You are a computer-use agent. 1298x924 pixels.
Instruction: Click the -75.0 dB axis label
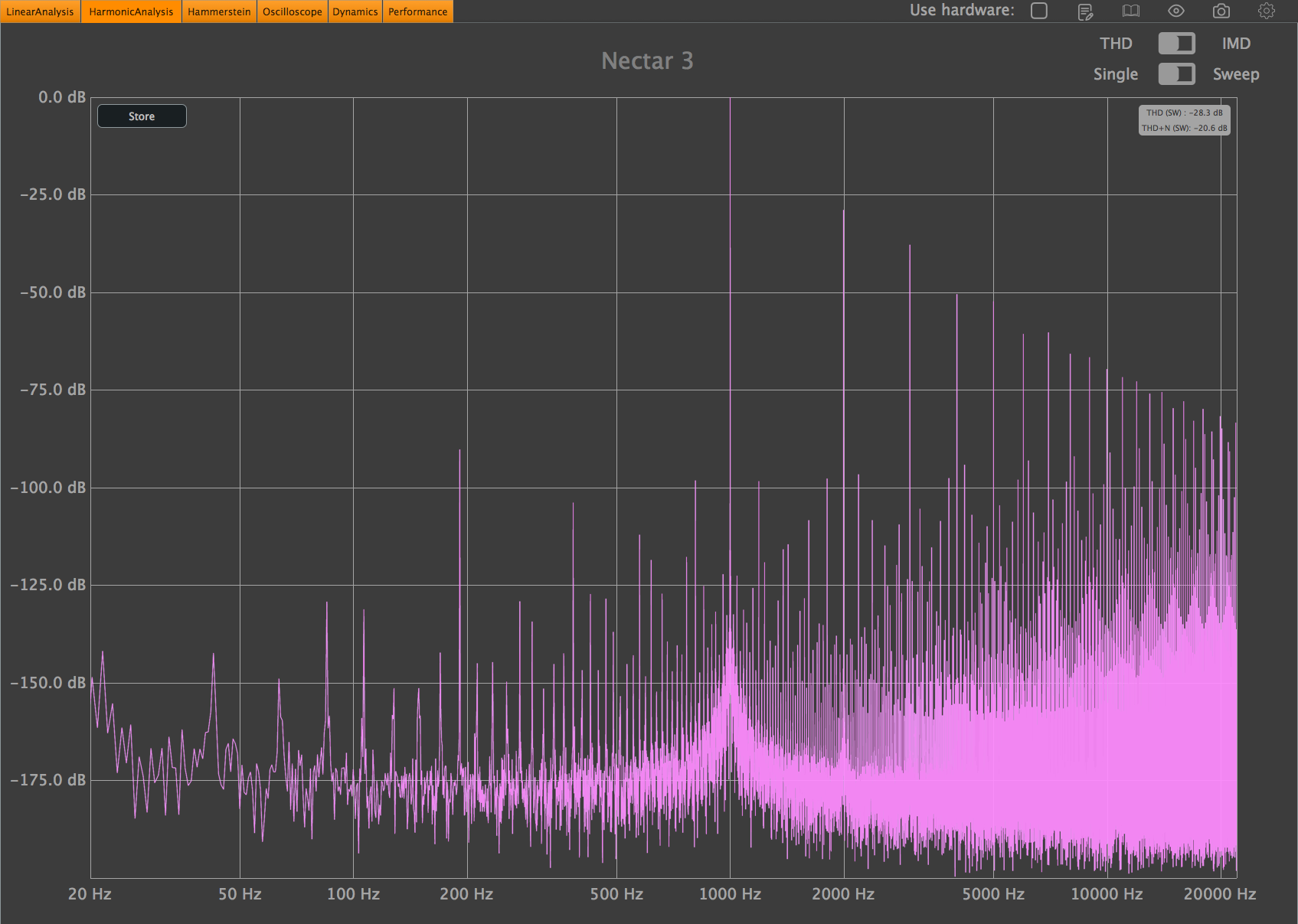coord(53,390)
